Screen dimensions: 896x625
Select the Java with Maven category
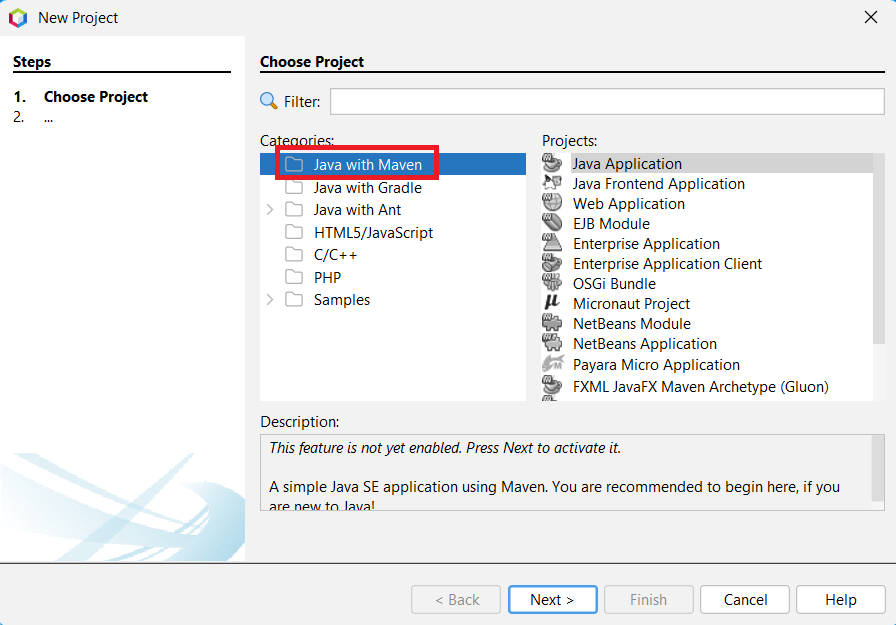click(367, 165)
